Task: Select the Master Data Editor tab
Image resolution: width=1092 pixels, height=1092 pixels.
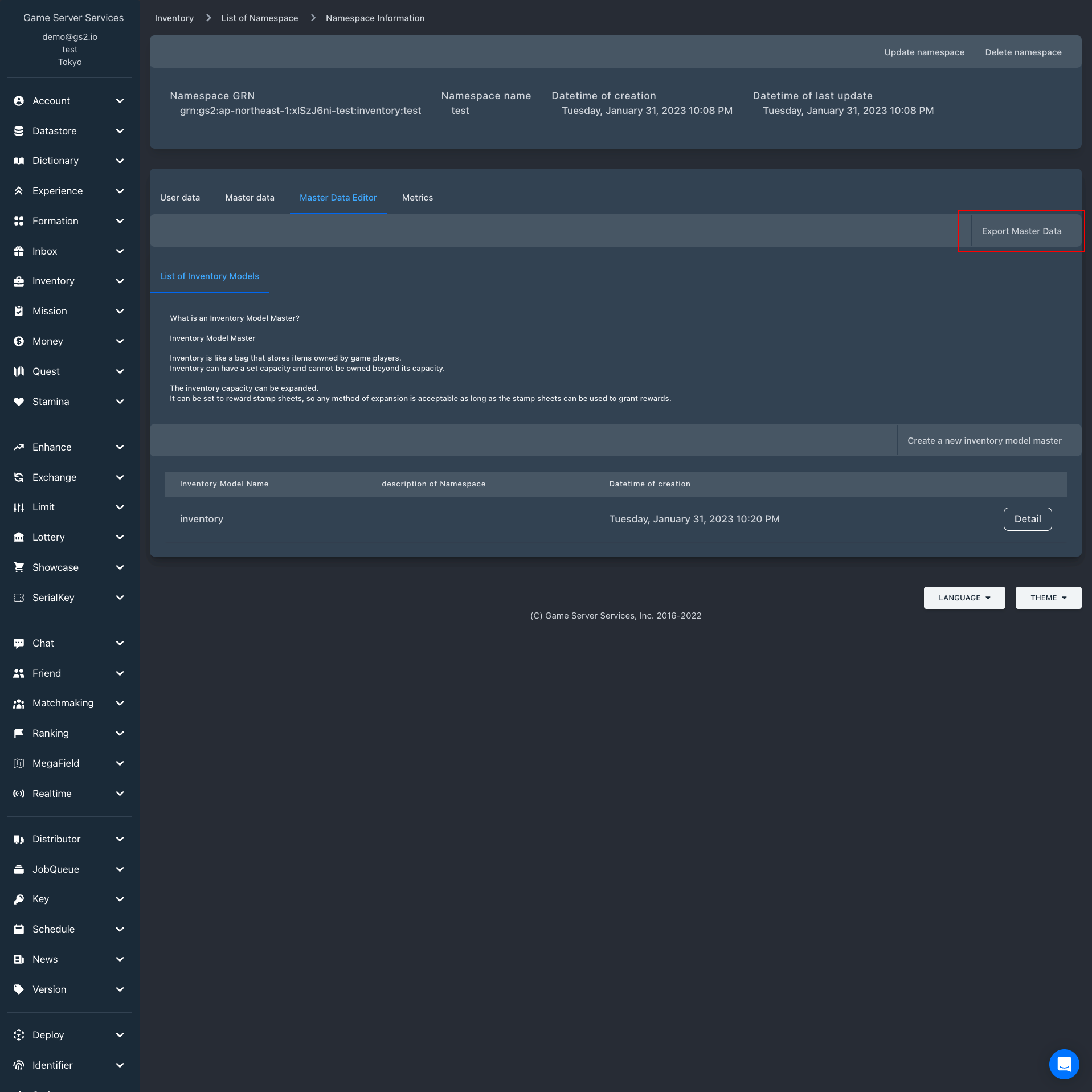Action: [338, 198]
